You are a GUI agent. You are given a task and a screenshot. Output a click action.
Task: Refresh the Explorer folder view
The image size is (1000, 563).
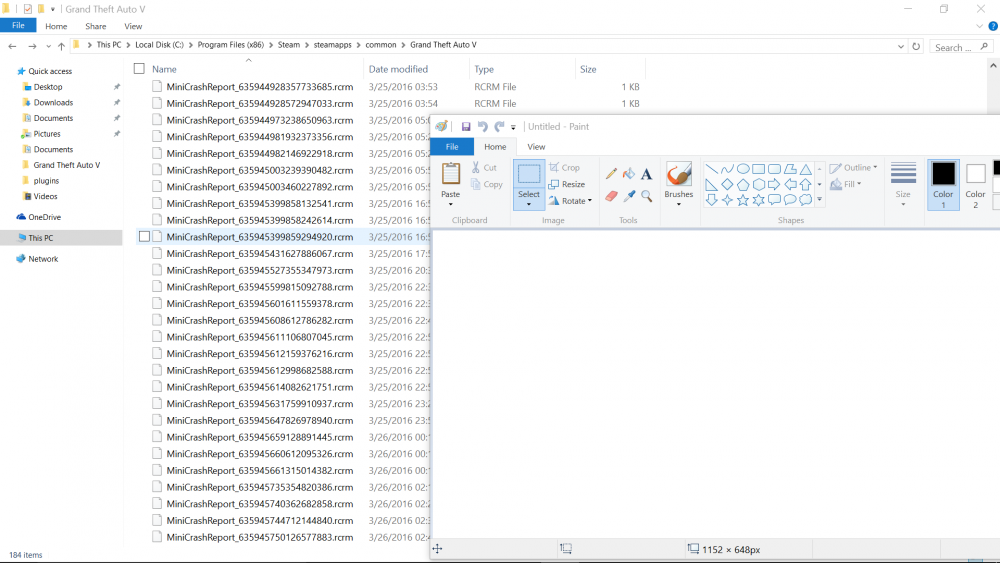pyautogui.click(x=916, y=47)
